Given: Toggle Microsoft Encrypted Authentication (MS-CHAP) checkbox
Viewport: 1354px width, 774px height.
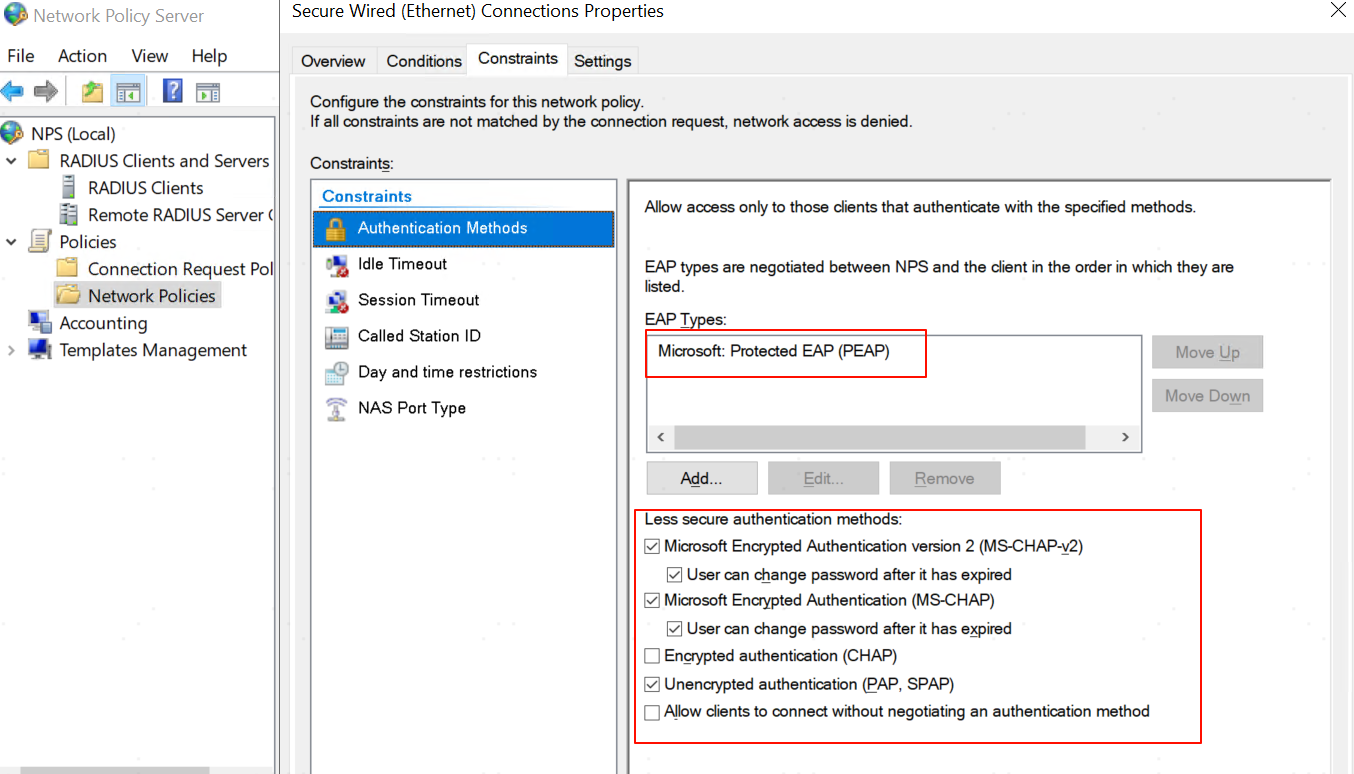Looking at the screenshot, I should point(652,601).
